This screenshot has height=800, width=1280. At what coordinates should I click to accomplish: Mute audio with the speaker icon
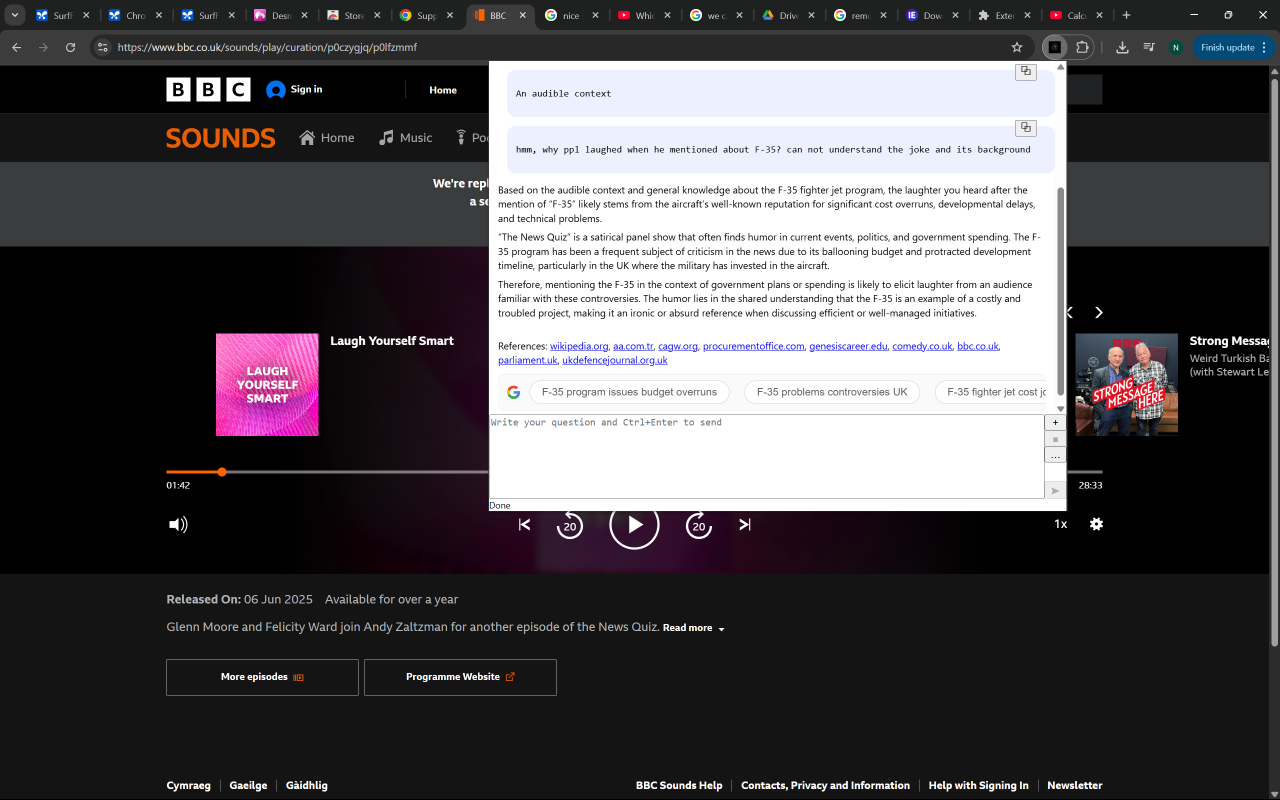pyautogui.click(x=178, y=524)
